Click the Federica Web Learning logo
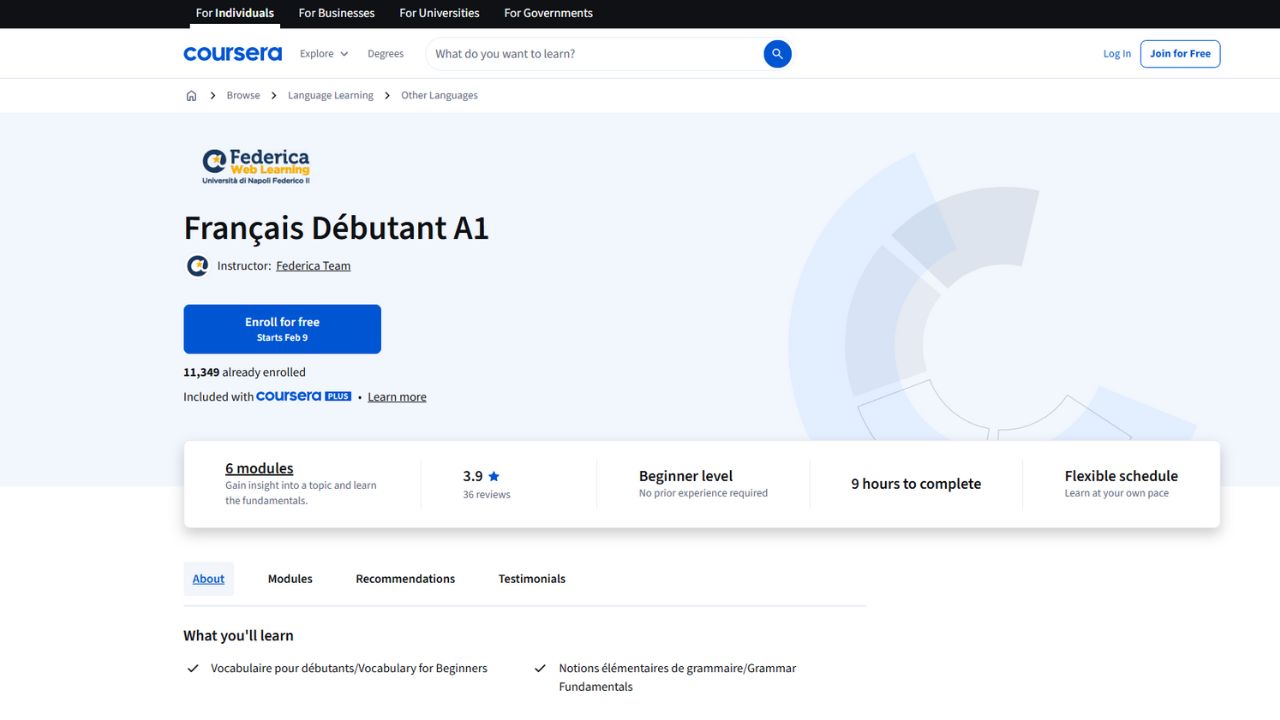Screen dimensions: 1280x720 (255, 166)
